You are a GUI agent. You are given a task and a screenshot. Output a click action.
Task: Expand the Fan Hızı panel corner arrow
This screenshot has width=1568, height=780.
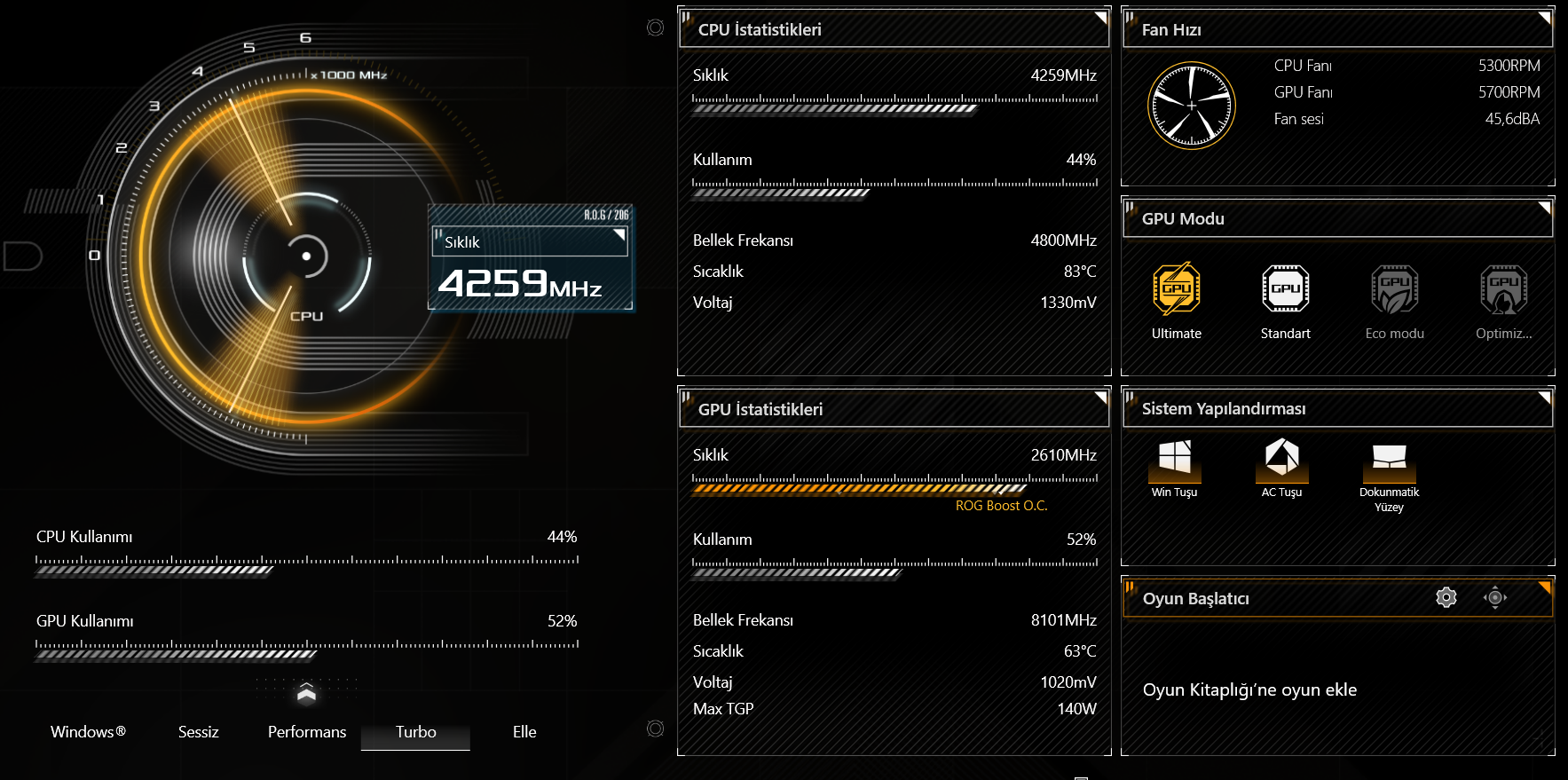click(1544, 18)
